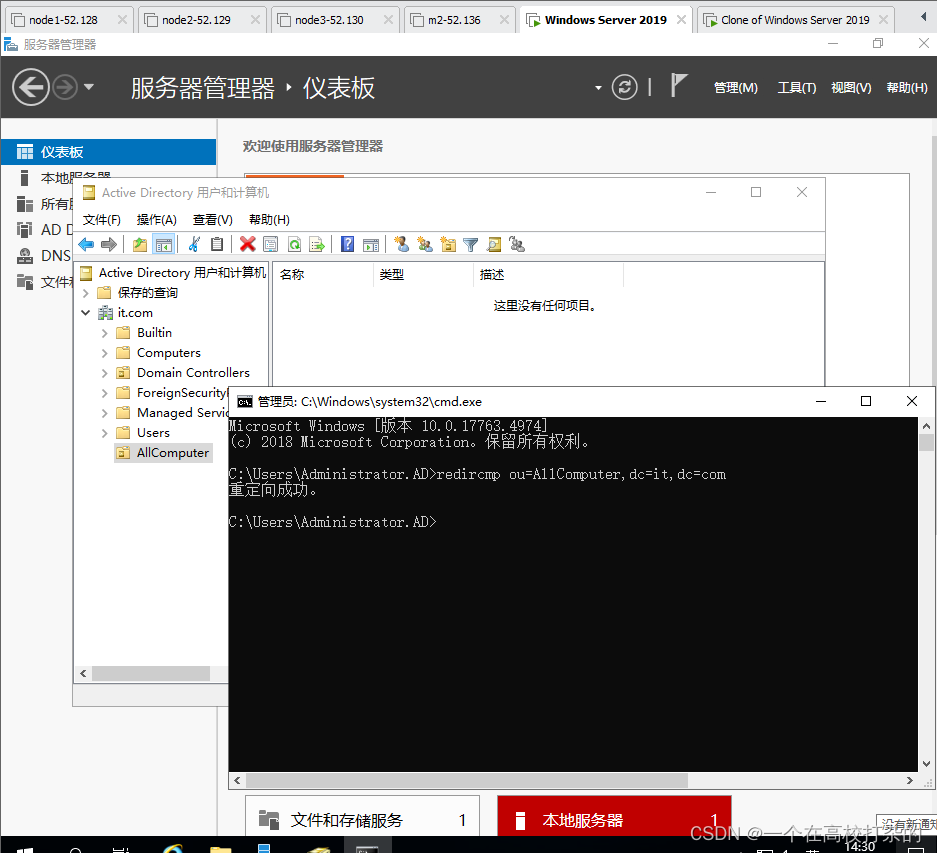This screenshot has width=937, height=853.
Task: Delete selected object with red X
Action: point(247,244)
